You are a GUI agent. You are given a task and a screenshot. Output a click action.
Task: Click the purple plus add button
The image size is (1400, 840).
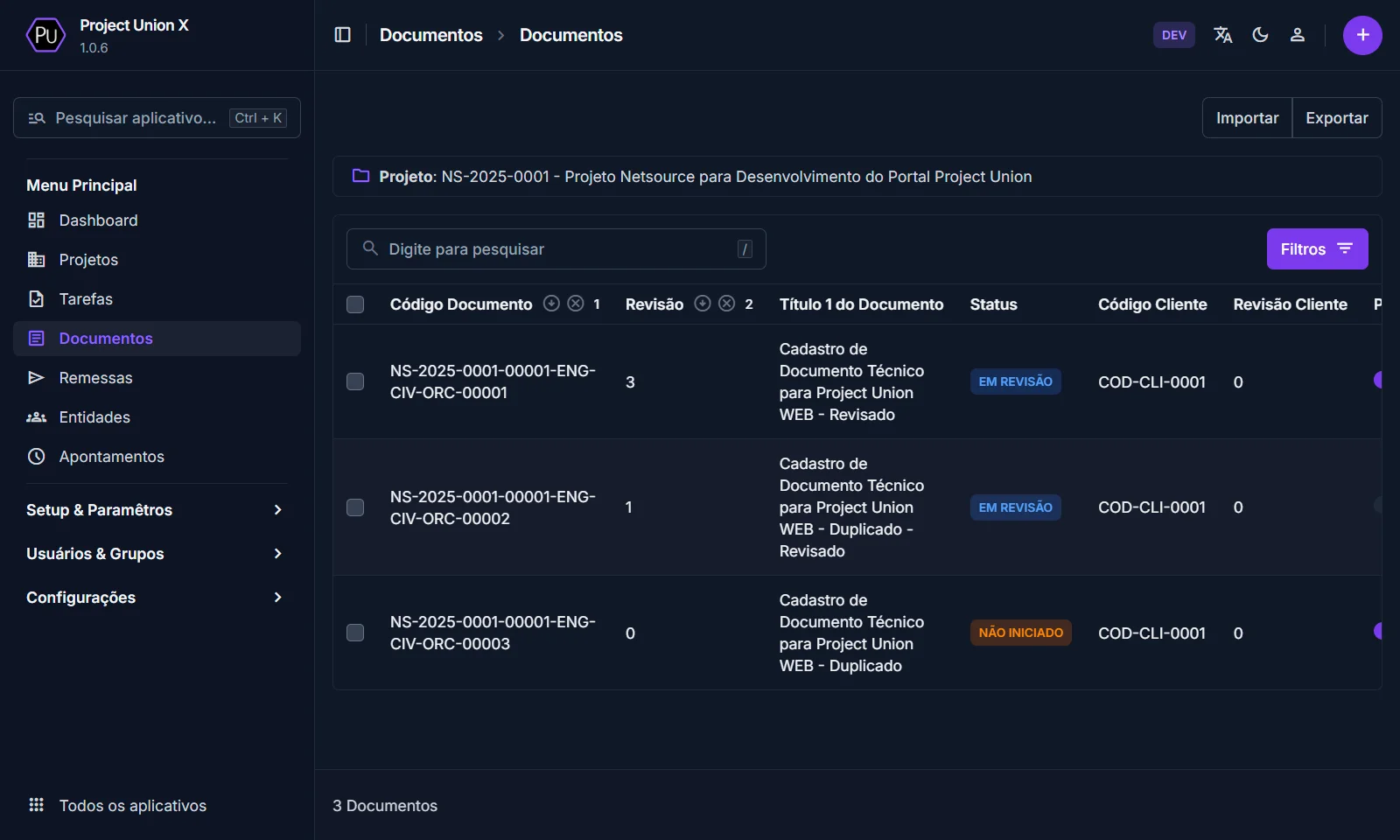(x=1362, y=35)
